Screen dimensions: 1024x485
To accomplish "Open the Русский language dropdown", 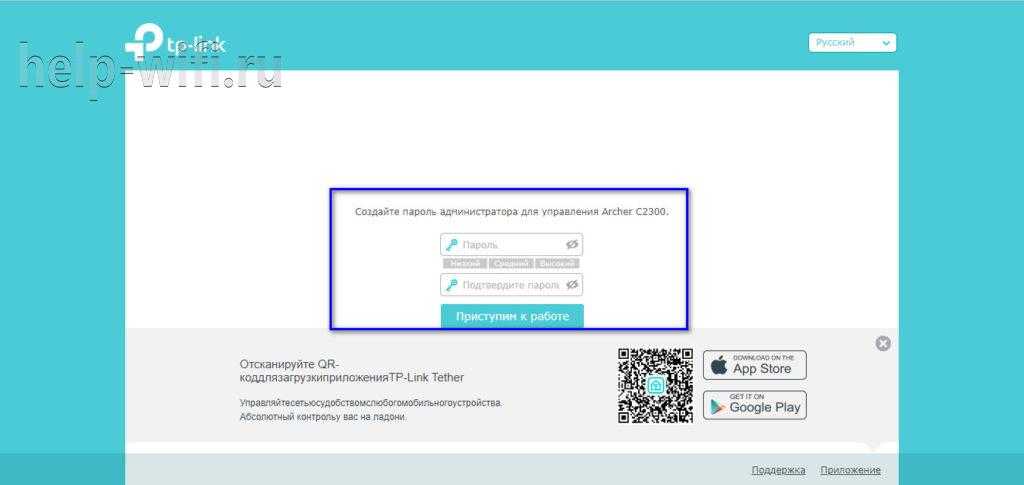I will click(x=852, y=42).
